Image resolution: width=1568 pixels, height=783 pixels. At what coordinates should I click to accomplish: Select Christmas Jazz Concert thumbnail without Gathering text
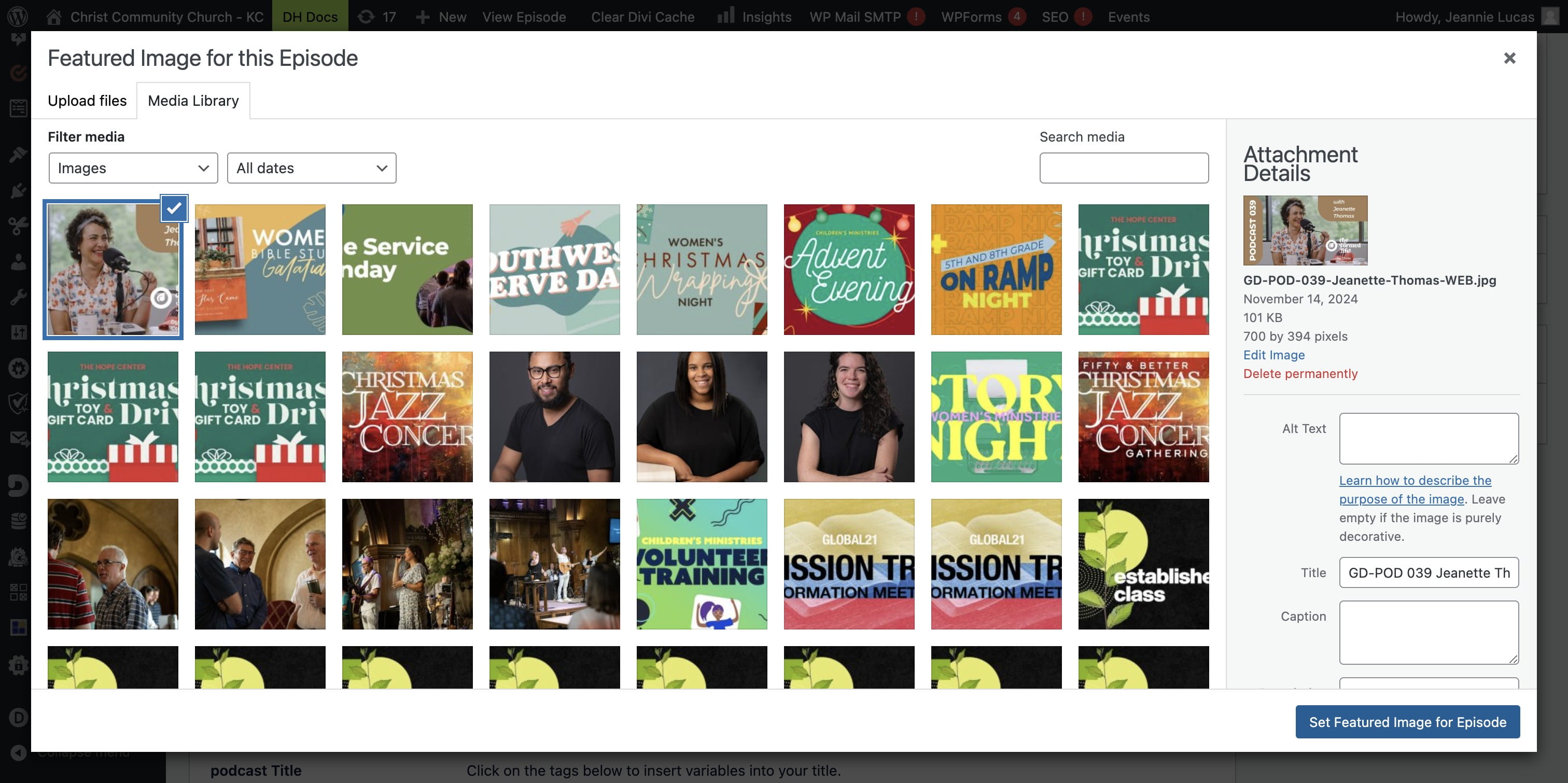coord(407,417)
